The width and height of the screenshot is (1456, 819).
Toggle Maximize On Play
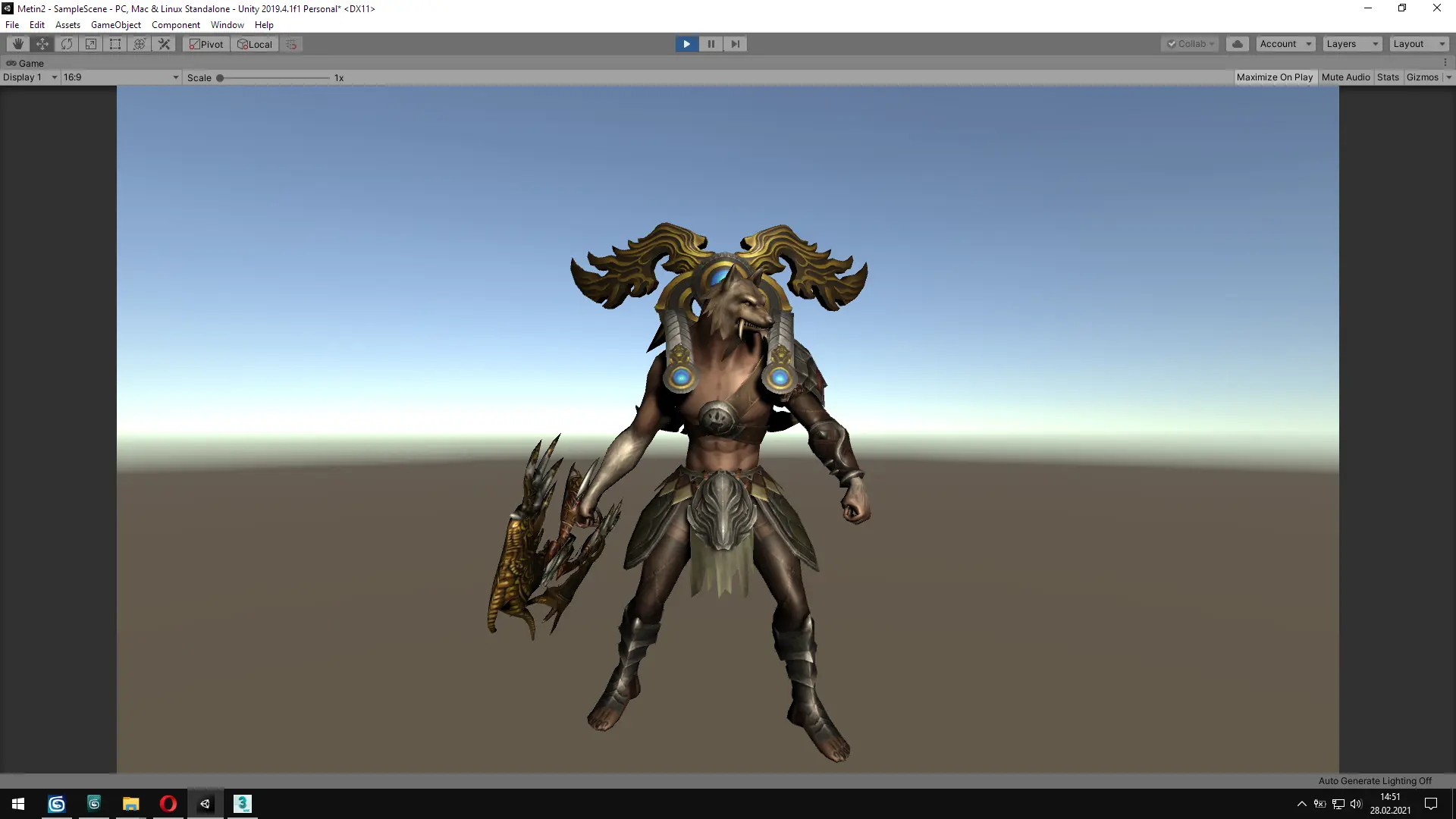click(1275, 77)
